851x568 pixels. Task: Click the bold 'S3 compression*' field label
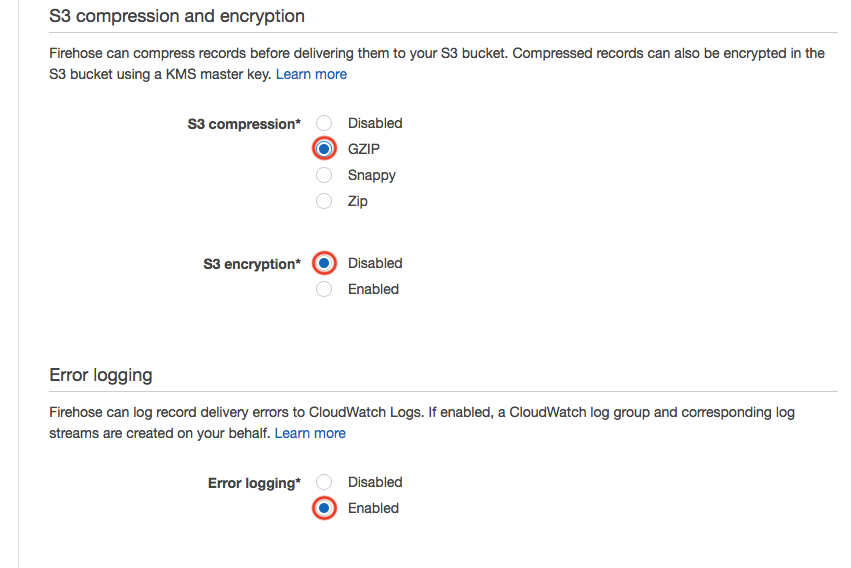(244, 124)
